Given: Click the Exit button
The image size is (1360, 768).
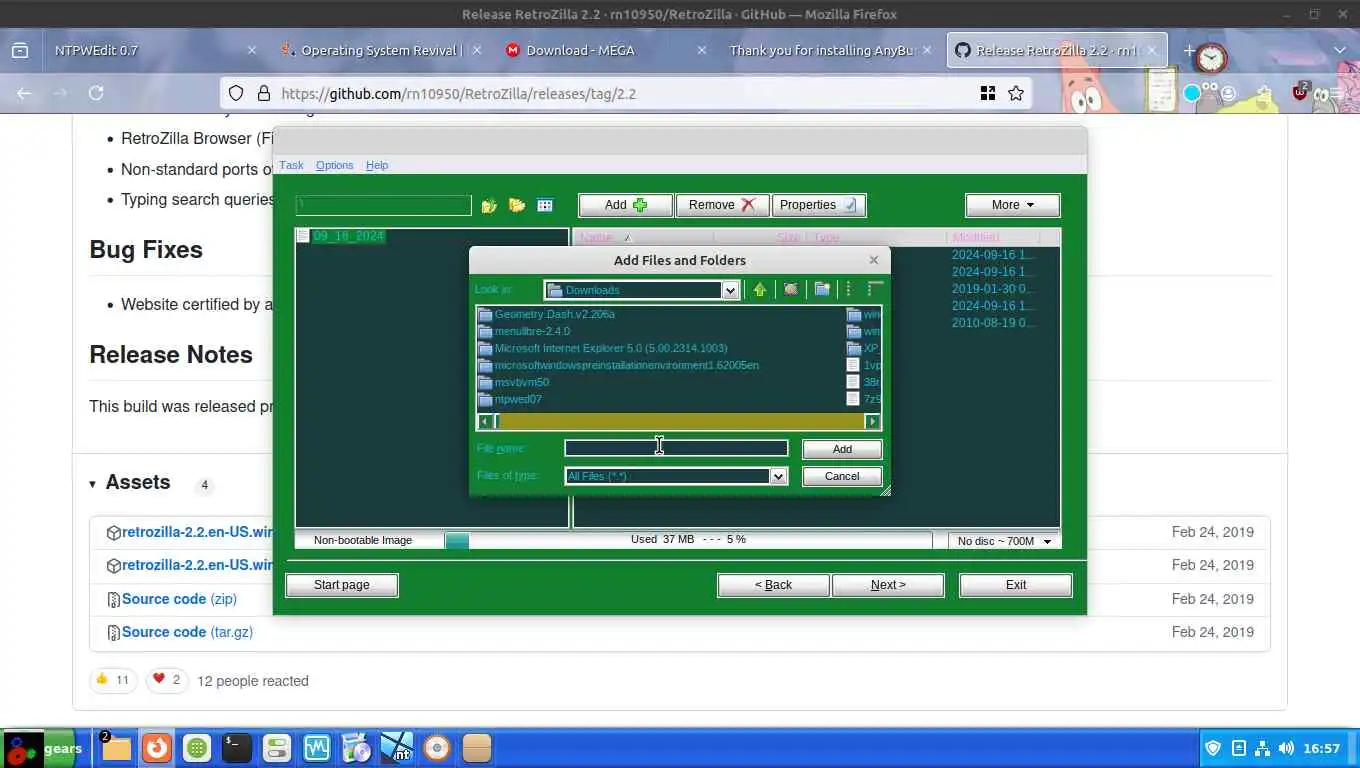Looking at the screenshot, I should click(x=1016, y=585).
